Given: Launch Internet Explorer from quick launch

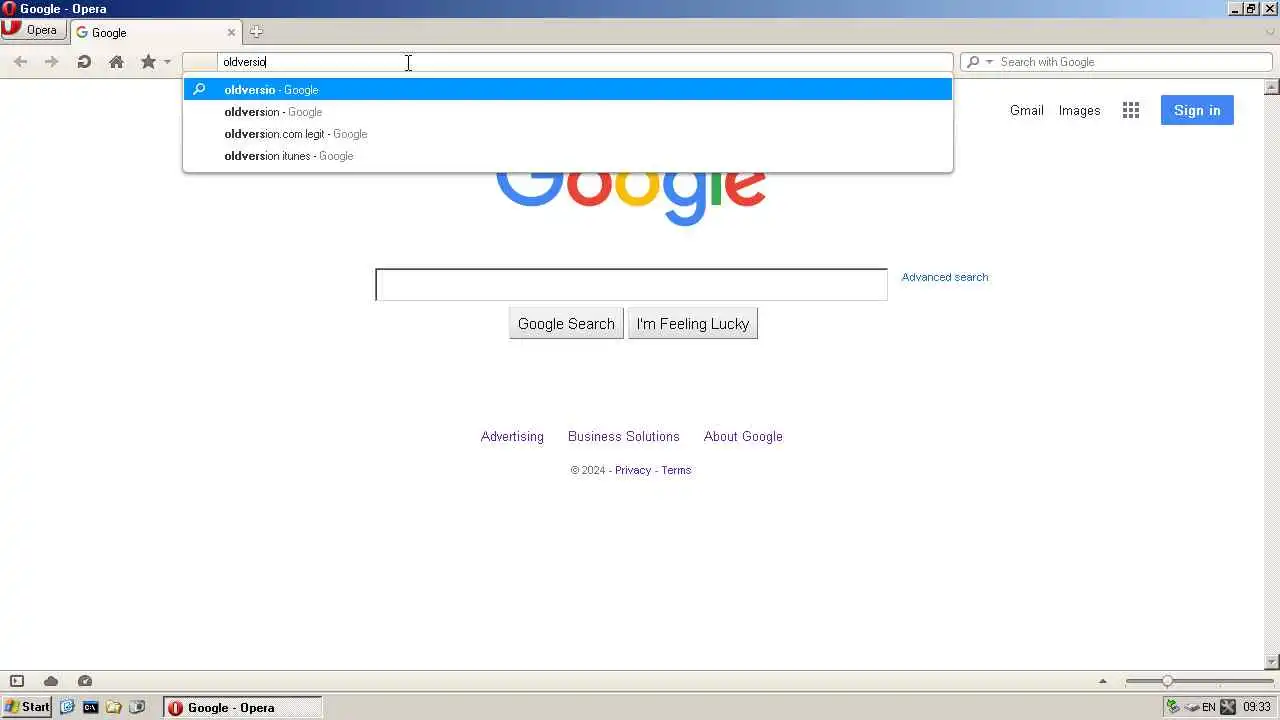Looking at the screenshot, I should point(67,707).
